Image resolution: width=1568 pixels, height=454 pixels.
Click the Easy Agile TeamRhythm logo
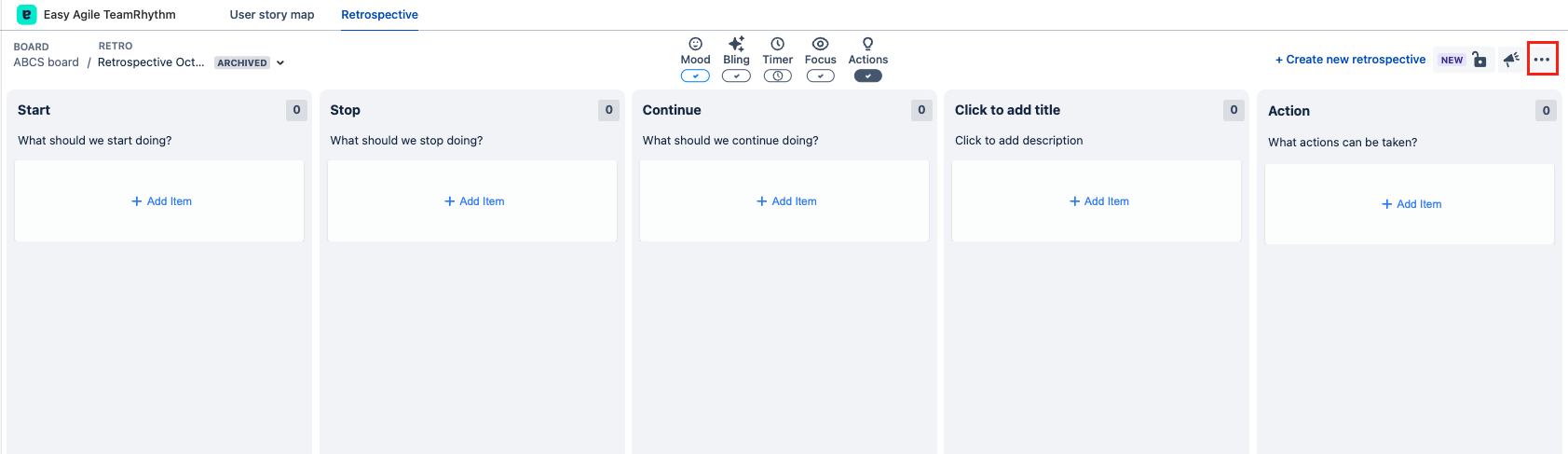pyautogui.click(x=27, y=15)
